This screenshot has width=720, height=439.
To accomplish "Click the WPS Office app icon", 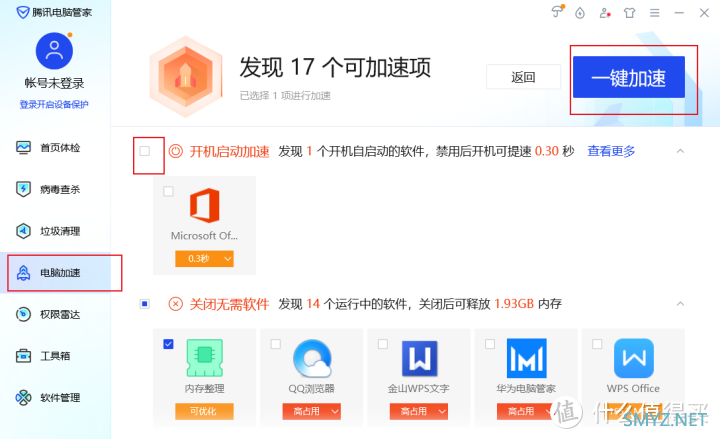I will tap(634, 358).
